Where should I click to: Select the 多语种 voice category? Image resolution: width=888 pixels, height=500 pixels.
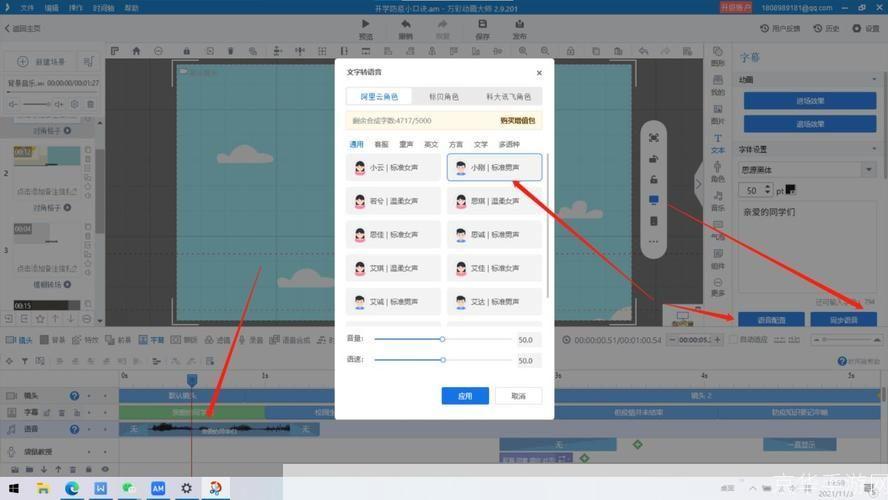click(509, 144)
